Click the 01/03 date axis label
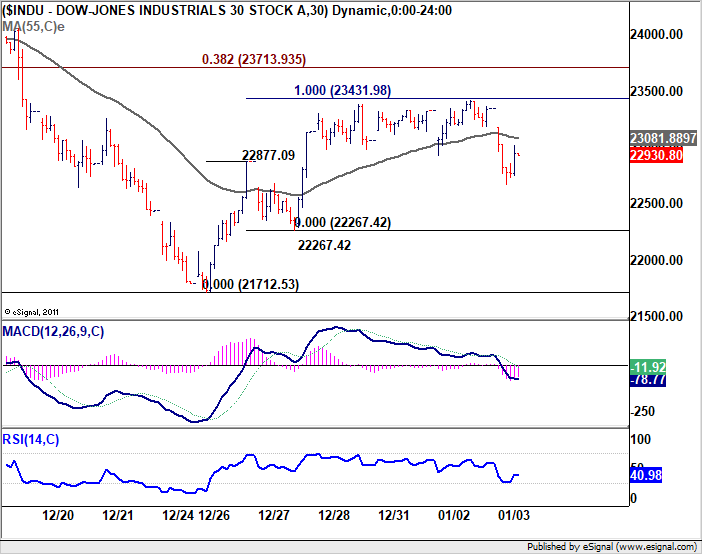702x554 pixels. 514,515
